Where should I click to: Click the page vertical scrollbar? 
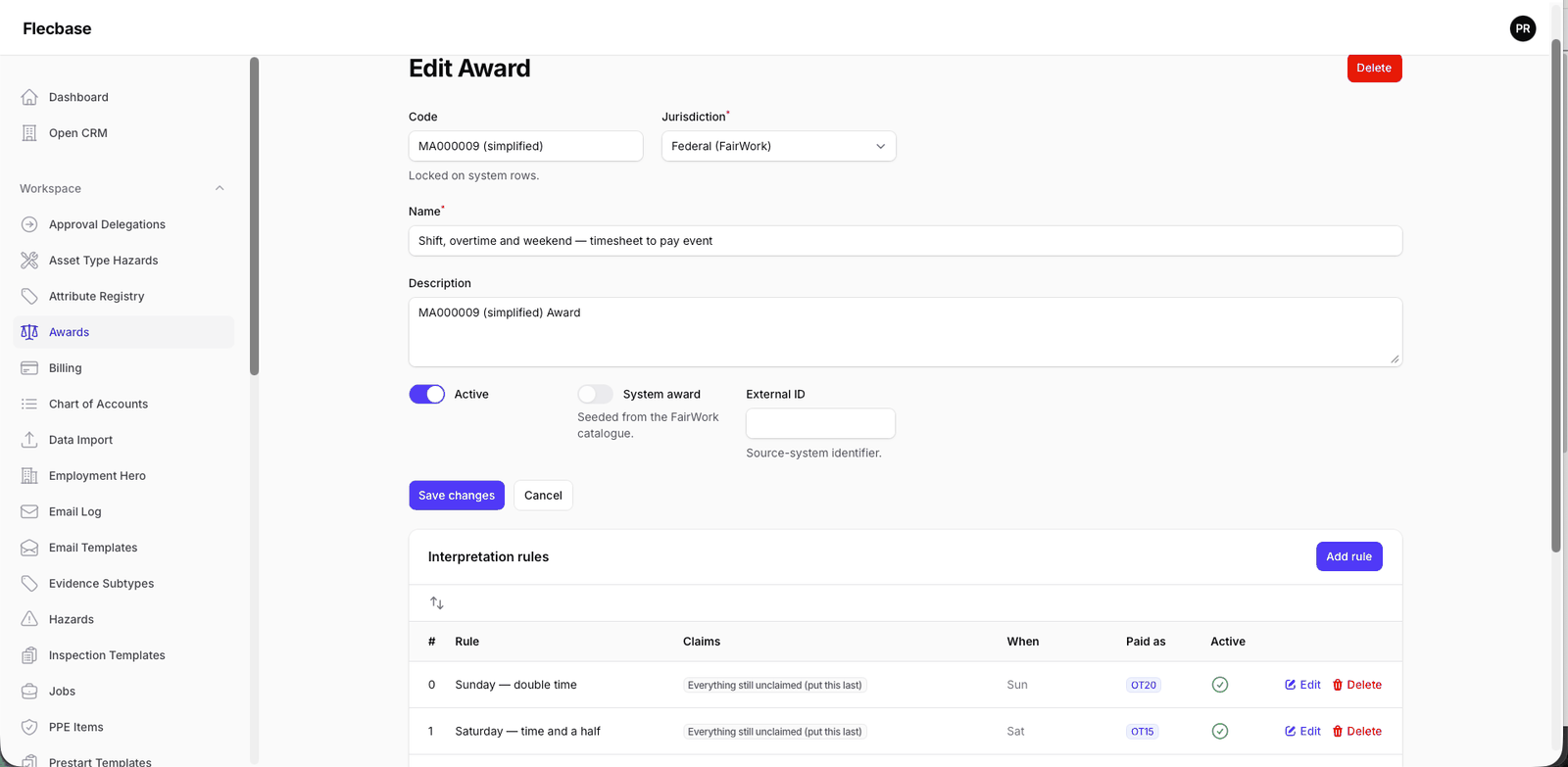(1555, 294)
